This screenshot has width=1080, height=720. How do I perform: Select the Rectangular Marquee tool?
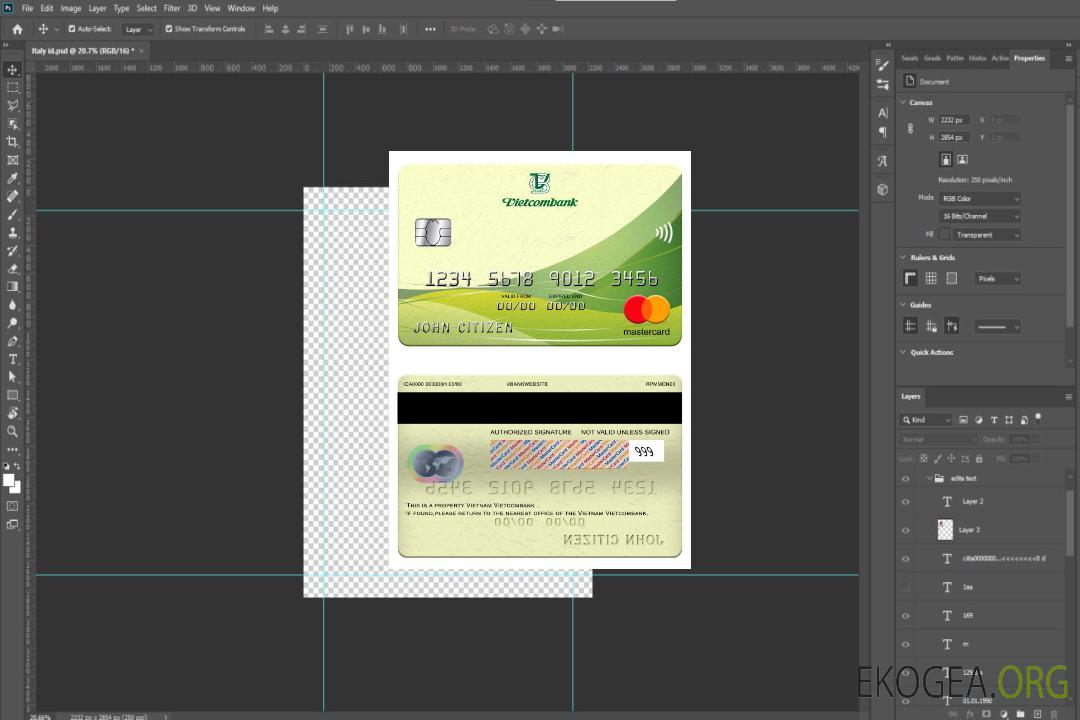12,88
